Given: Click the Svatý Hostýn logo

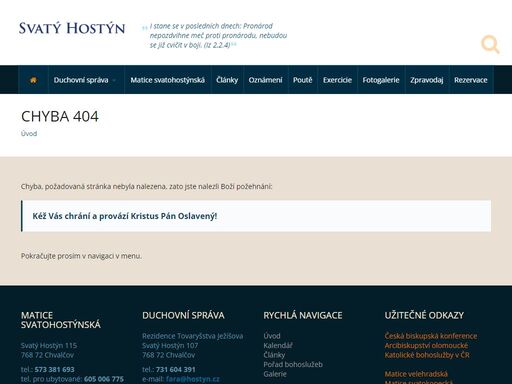Looking at the screenshot, I should click(72, 28).
